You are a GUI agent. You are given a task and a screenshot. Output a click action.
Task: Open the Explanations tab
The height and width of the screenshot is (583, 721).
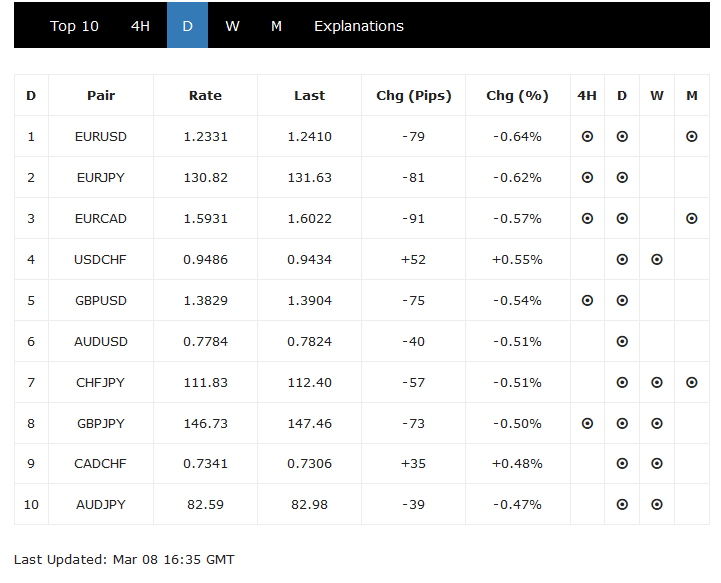pos(359,26)
